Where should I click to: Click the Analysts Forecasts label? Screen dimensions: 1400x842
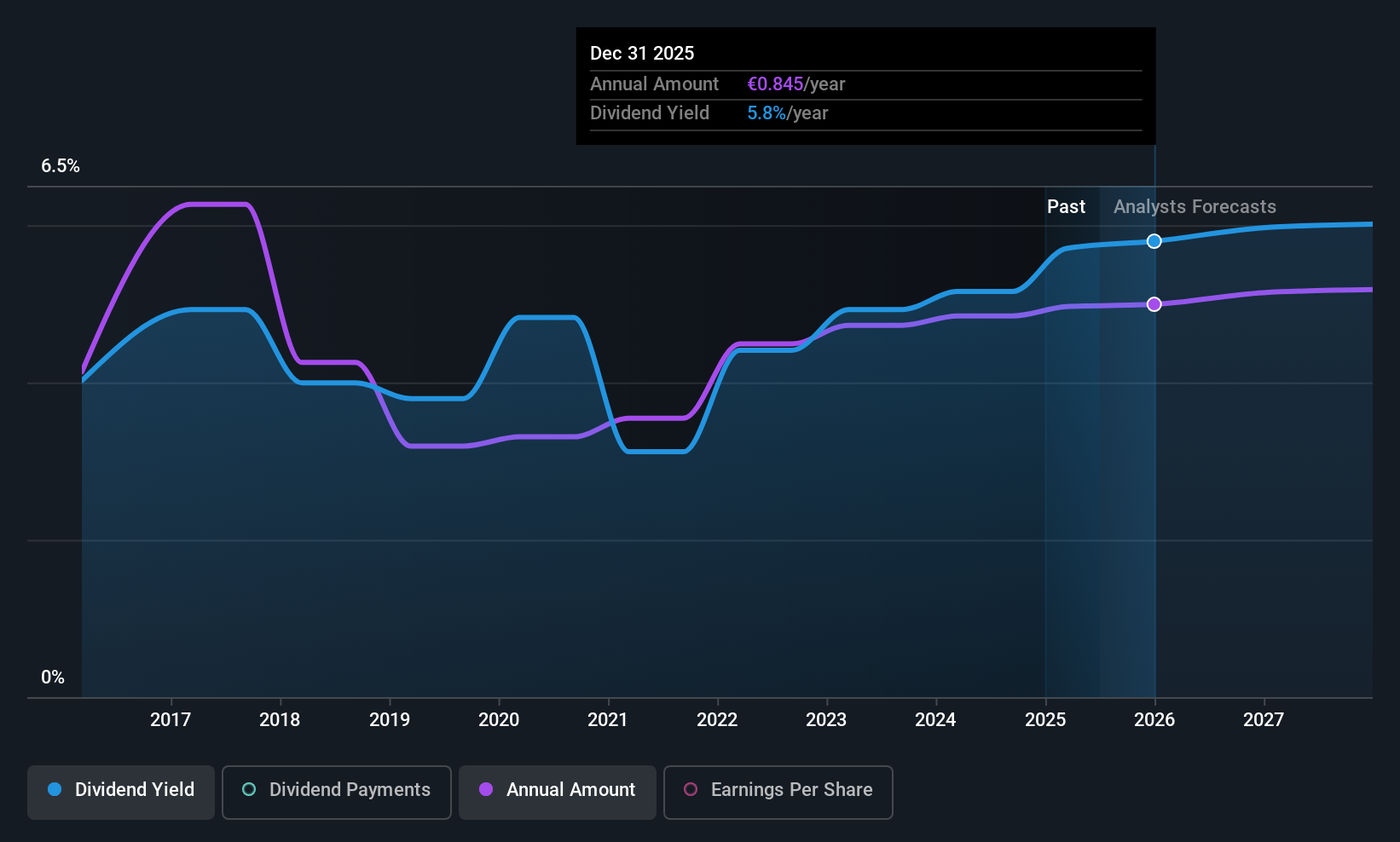1195,207
